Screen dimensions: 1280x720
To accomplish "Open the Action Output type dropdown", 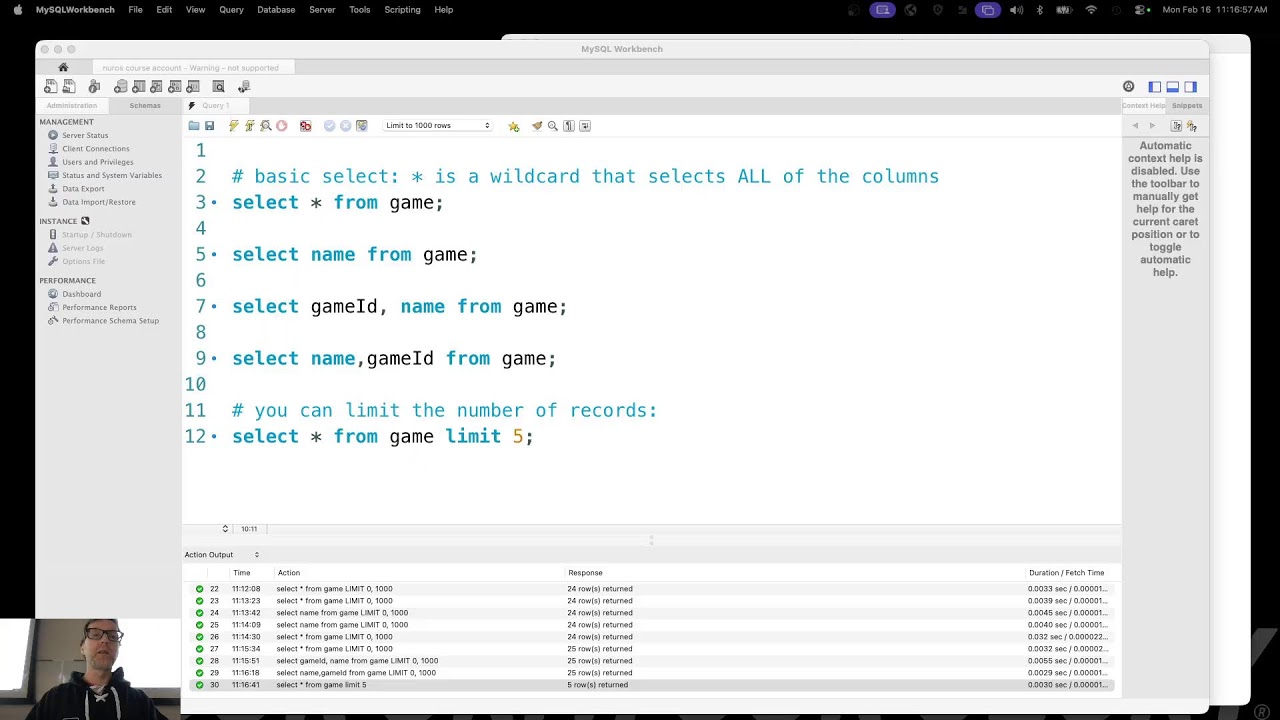I will [x=222, y=555].
